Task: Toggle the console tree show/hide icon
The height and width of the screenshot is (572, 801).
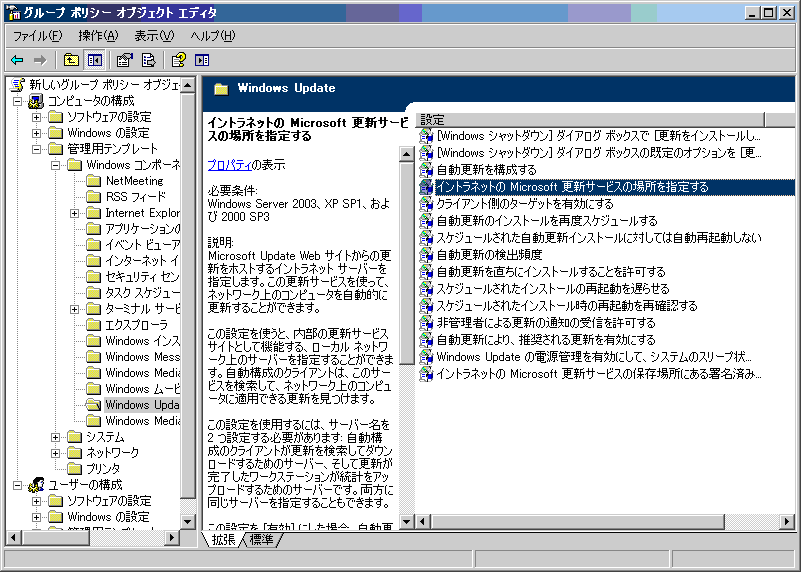Action: point(95,60)
